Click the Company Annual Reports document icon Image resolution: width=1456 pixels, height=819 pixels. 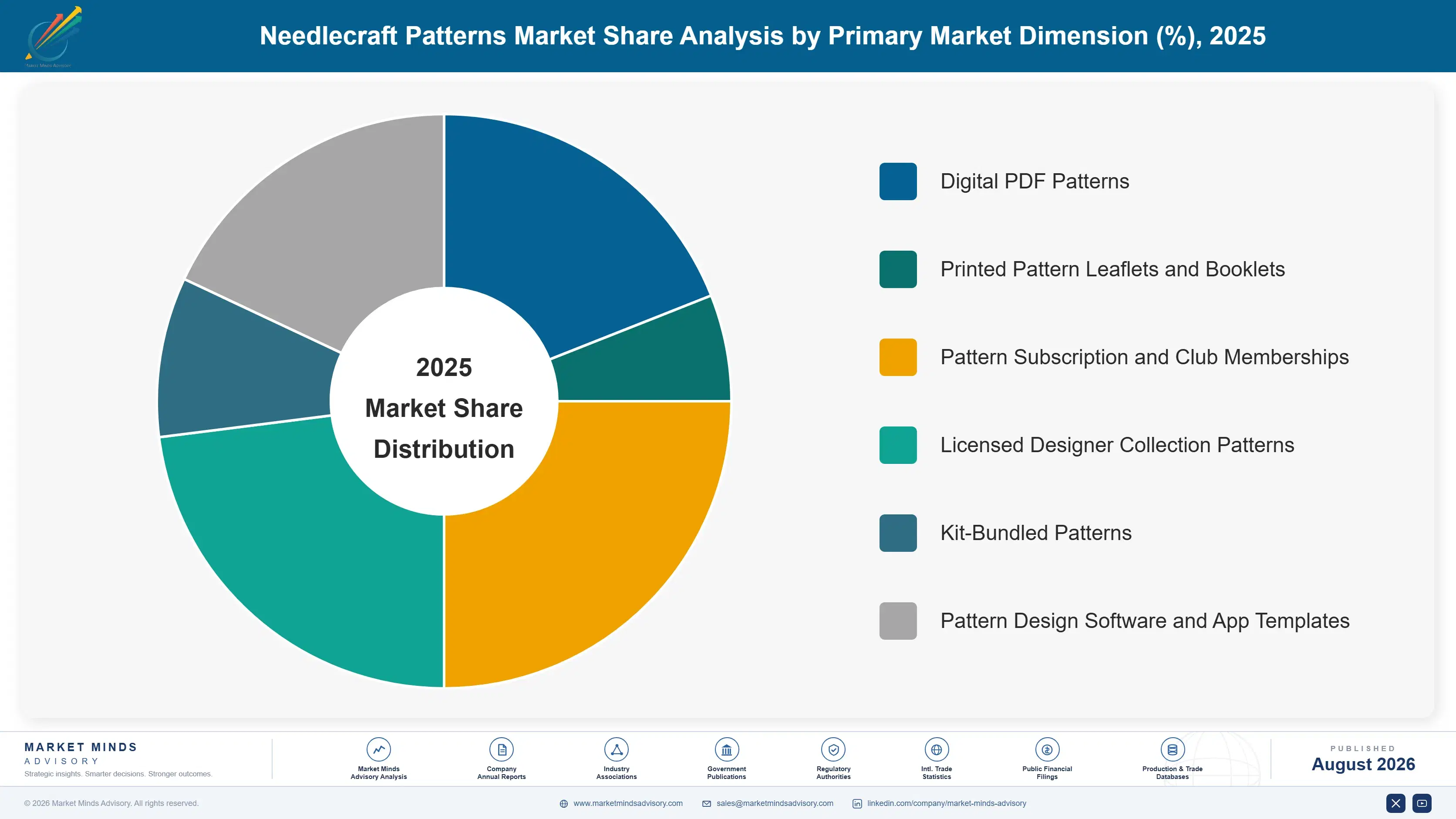click(x=501, y=749)
